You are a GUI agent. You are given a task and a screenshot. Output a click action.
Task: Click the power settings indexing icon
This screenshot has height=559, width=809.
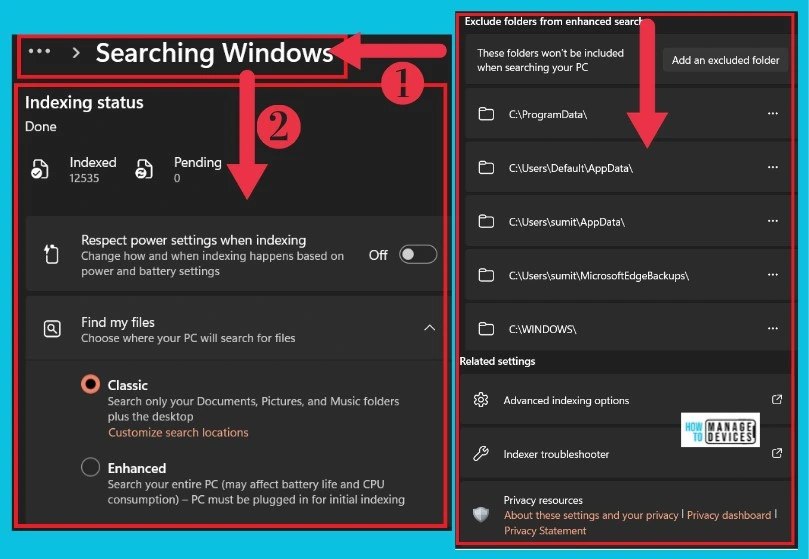pyautogui.click(x=52, y=254)
